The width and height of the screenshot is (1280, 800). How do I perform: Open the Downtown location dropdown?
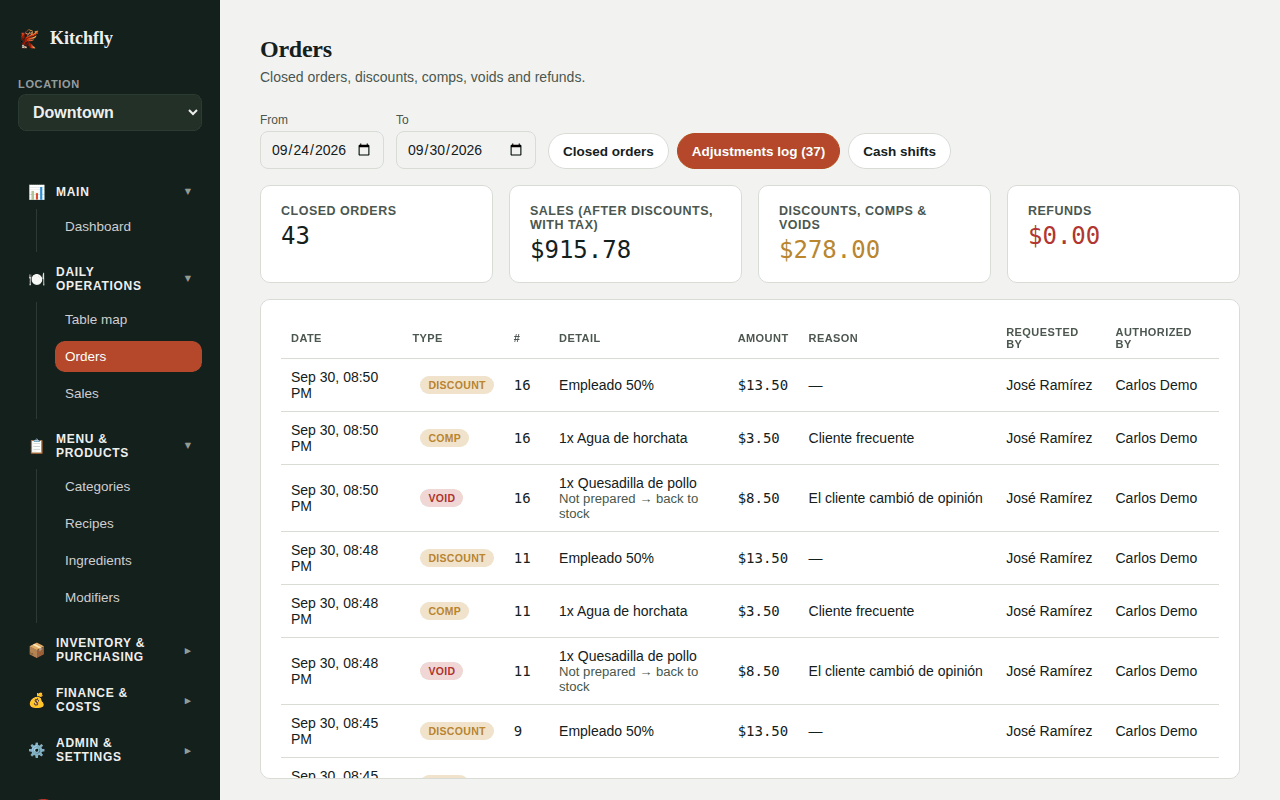110,112
